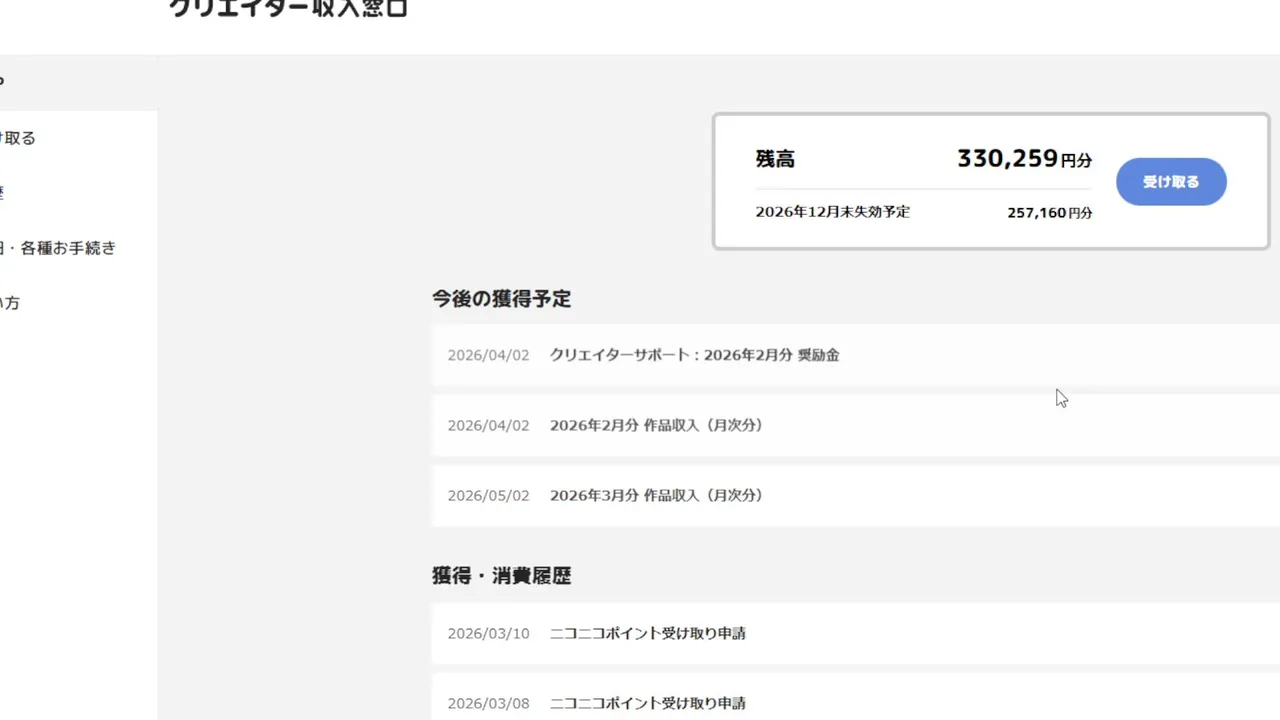Click the blue 受け取る button
The height and width of the screenshot is (720, 1280).
1171,182
